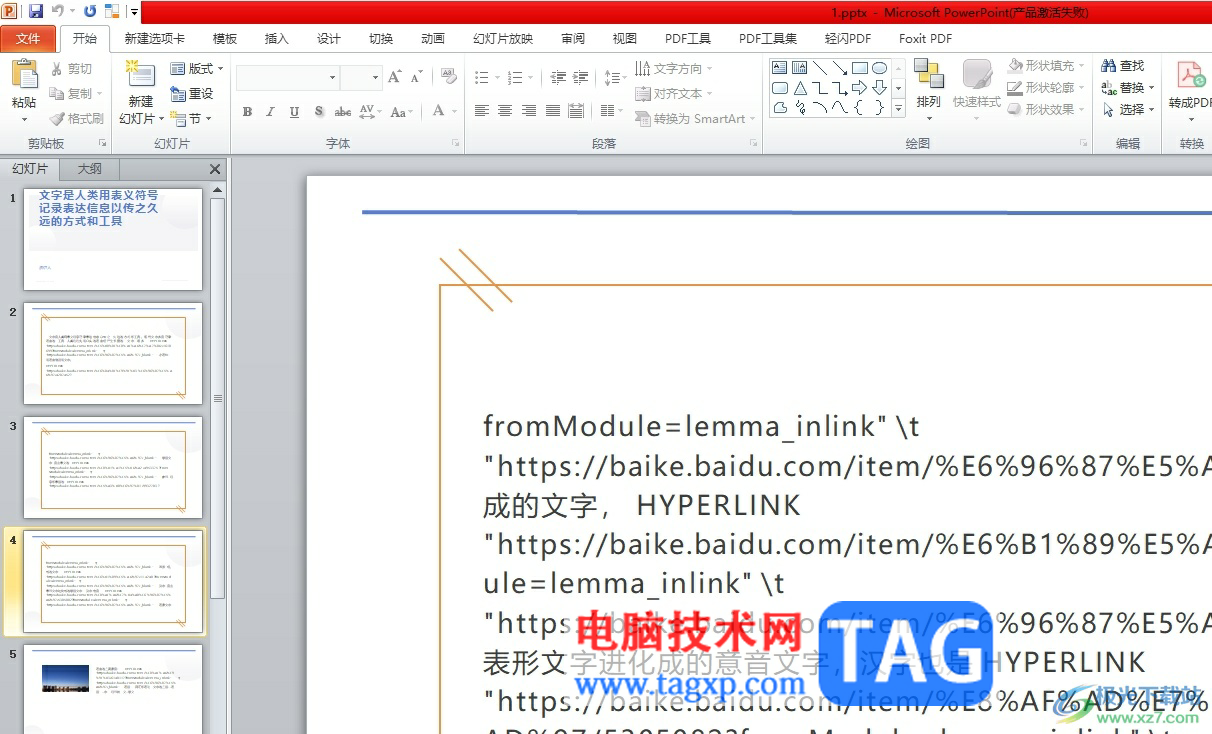Image resolution: width=1212 pixels, height=734 pixels.
Task: Switch to the Slide Show (幻灯片放映) tab
Action: 503,39
